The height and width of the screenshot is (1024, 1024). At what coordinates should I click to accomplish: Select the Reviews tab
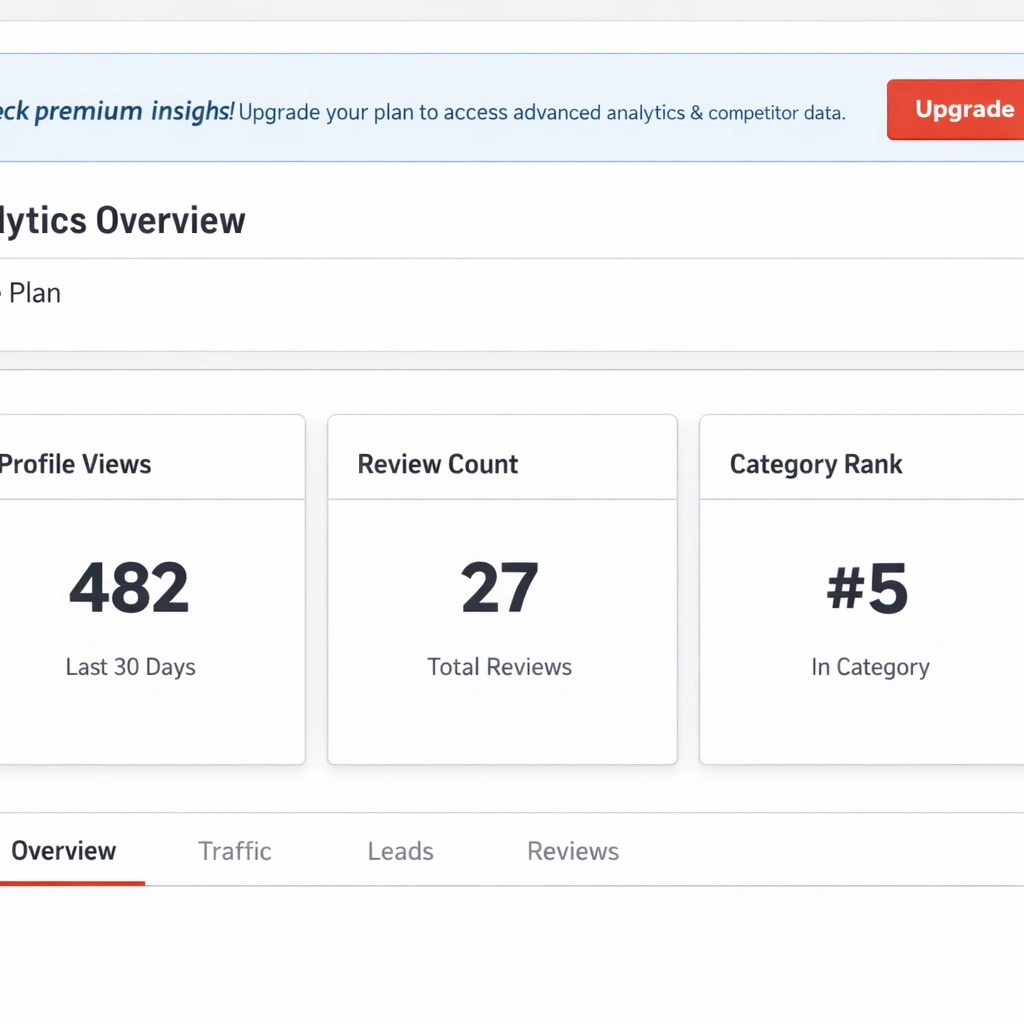(573, 851)
